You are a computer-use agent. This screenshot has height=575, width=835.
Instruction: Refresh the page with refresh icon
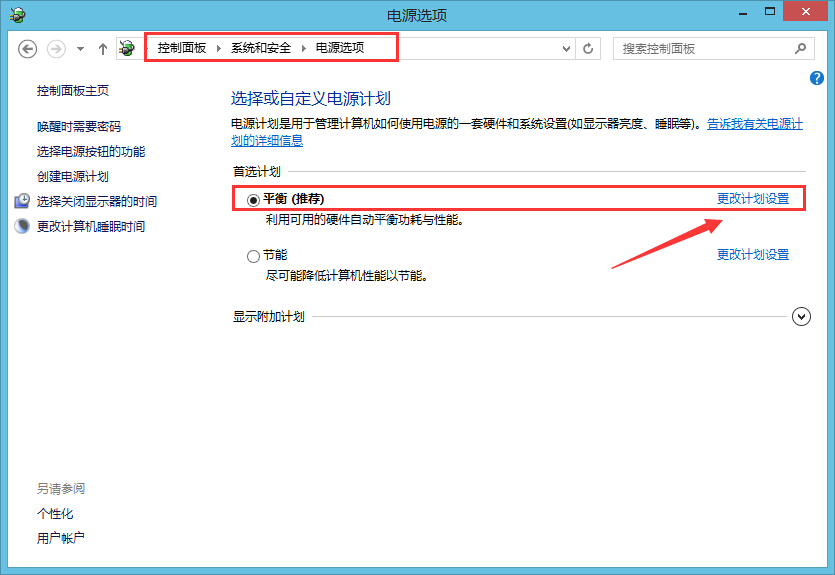pyautogui.click(x=588, y=49)
